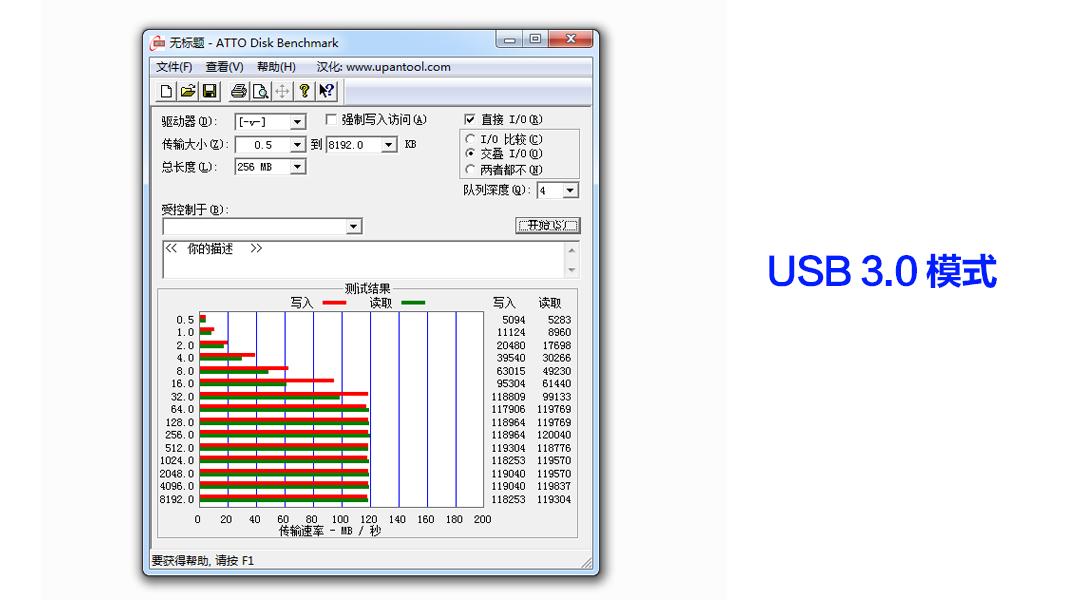Click the read value 5283

(x=560, y=320)
